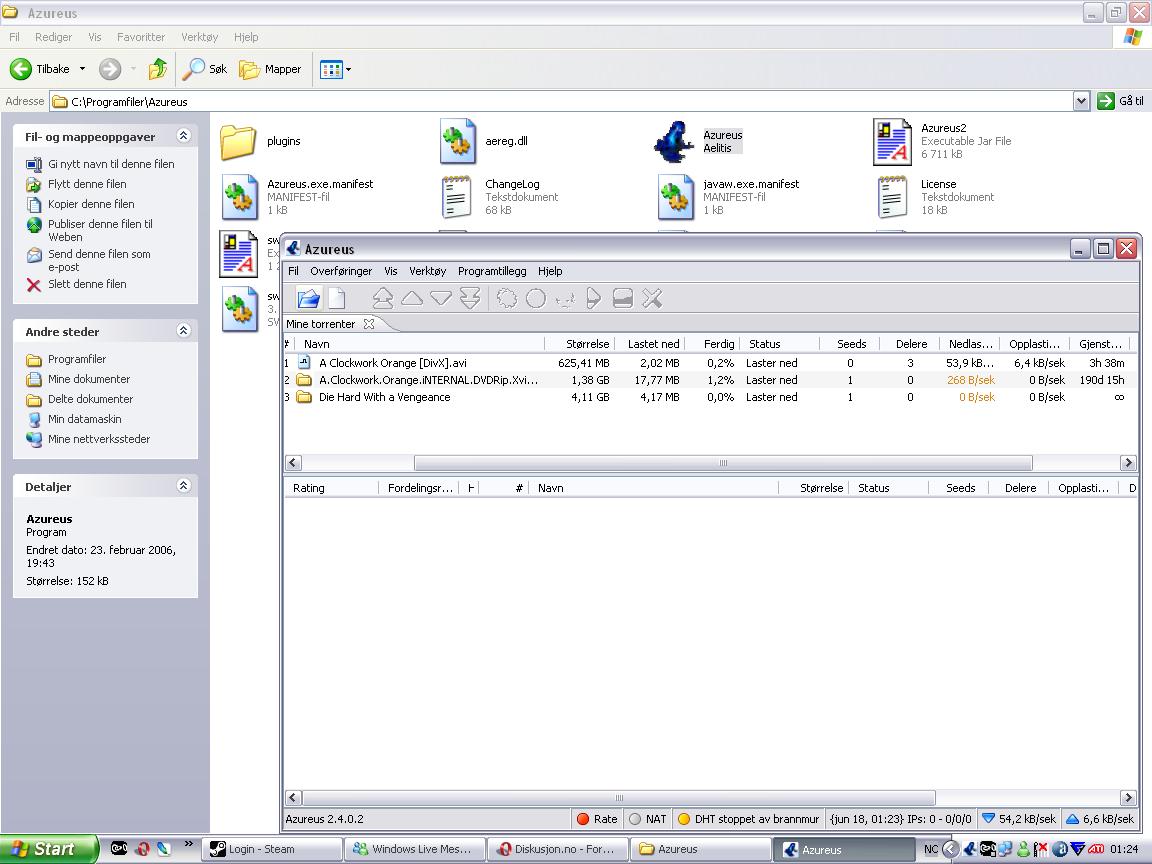
Task: Select the License text document
Action: tap(935, 197)
